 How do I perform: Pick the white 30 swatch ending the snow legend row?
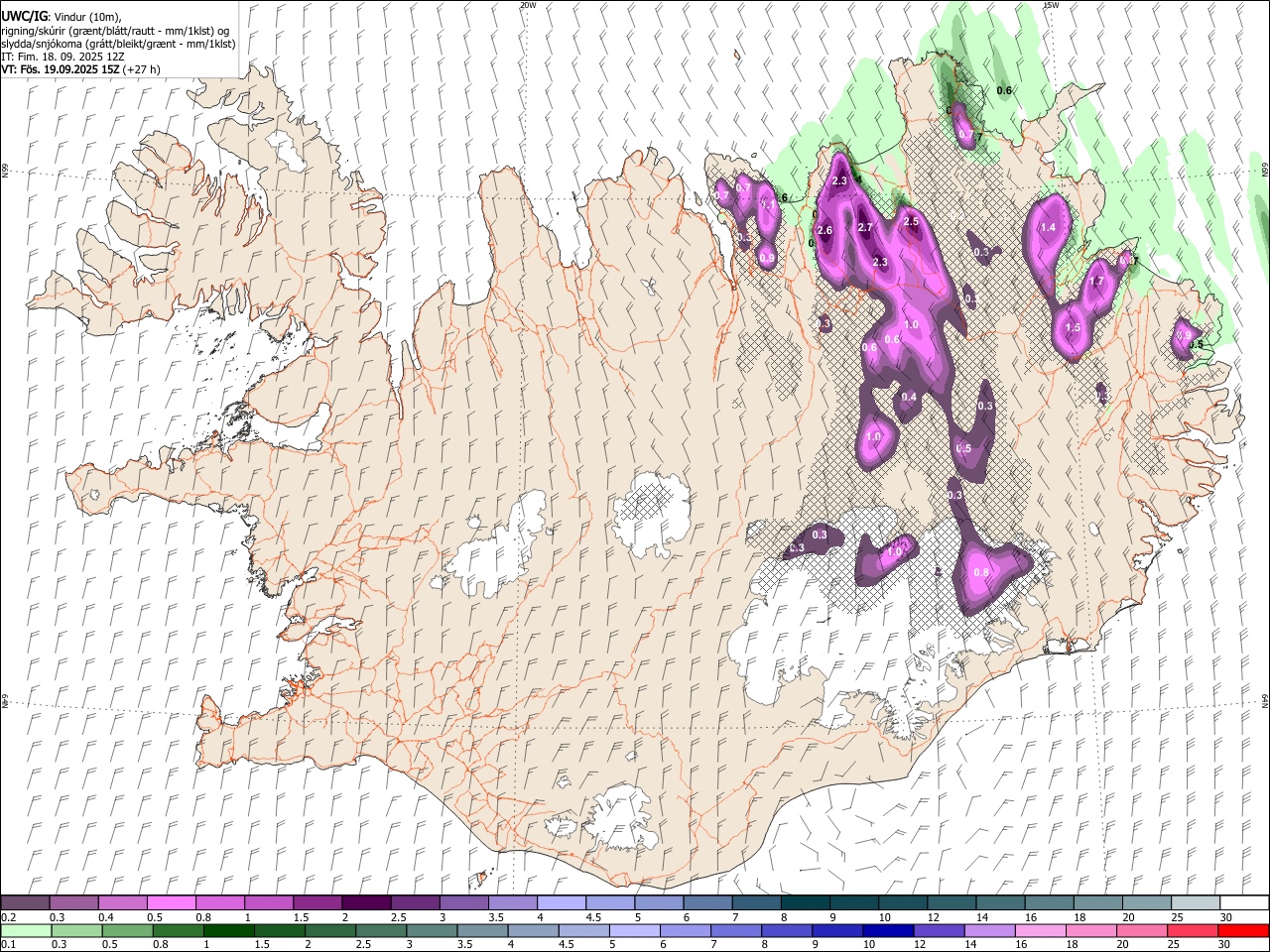click(x=1243, y=903)
